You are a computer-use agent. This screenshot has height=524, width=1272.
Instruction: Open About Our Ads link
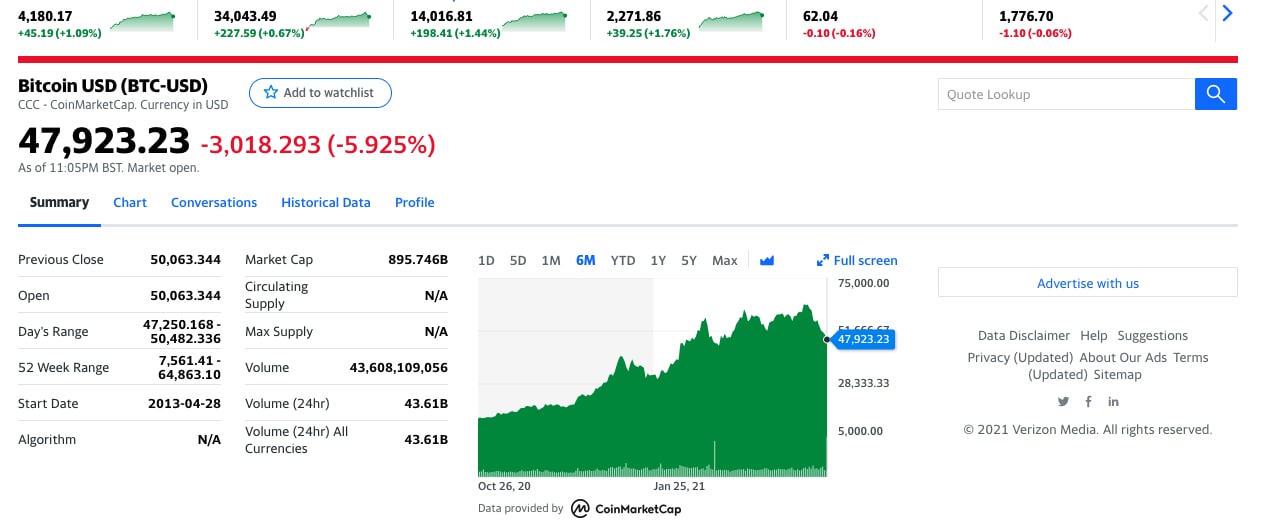pyautogui.click(x=1123, y=358)
